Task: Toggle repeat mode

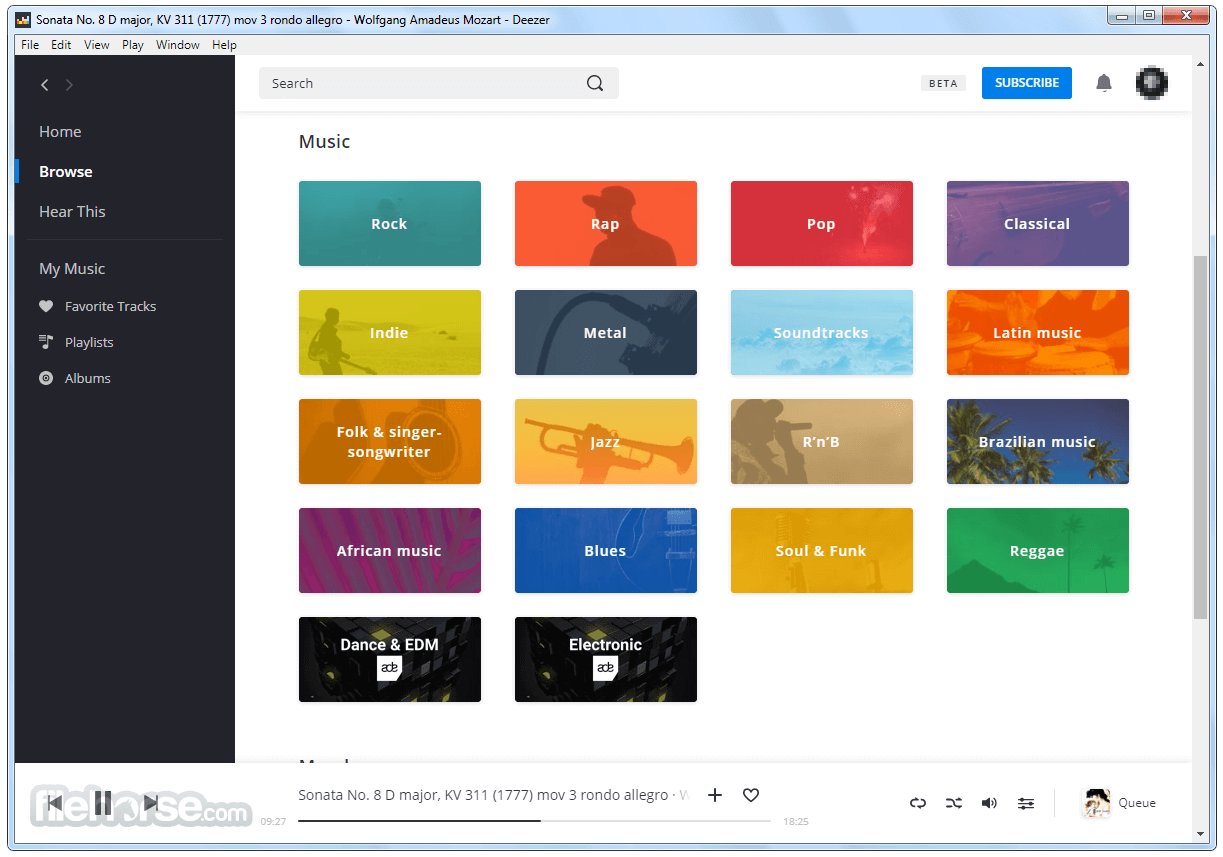Action: 918,803
